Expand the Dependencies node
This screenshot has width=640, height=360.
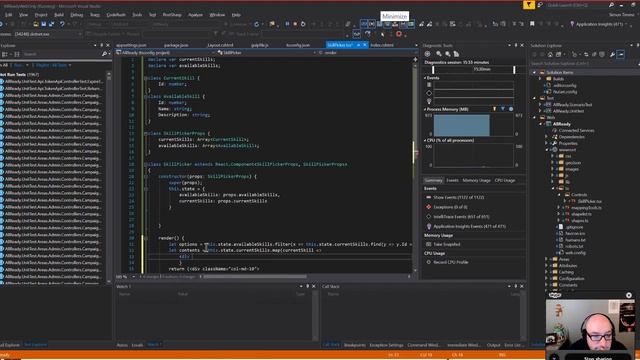point(547,137)
